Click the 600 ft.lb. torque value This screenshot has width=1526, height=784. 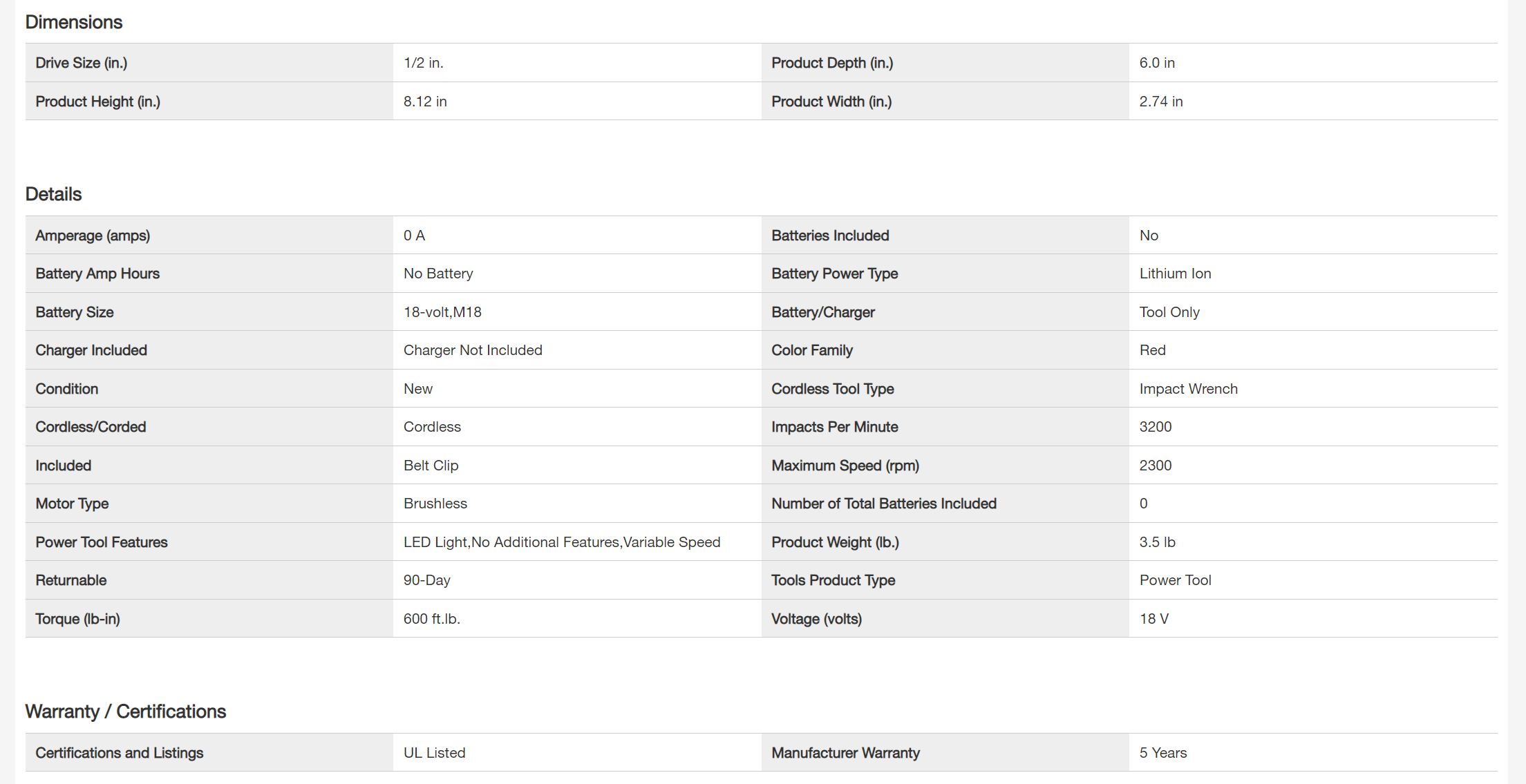click(431, 619)
